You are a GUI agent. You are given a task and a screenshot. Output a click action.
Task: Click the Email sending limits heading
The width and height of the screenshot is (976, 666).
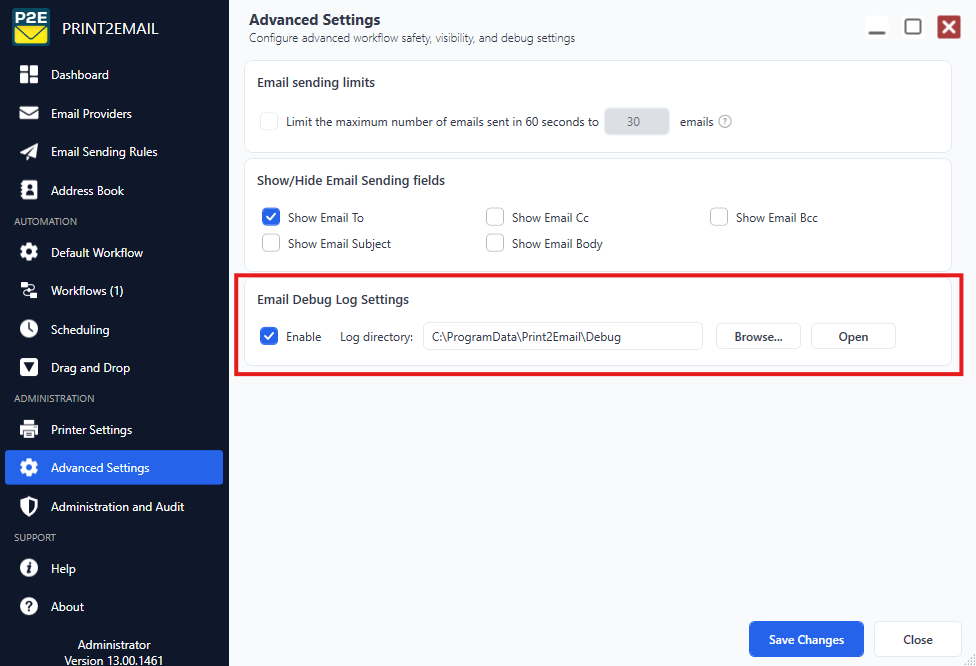[316, 82]
